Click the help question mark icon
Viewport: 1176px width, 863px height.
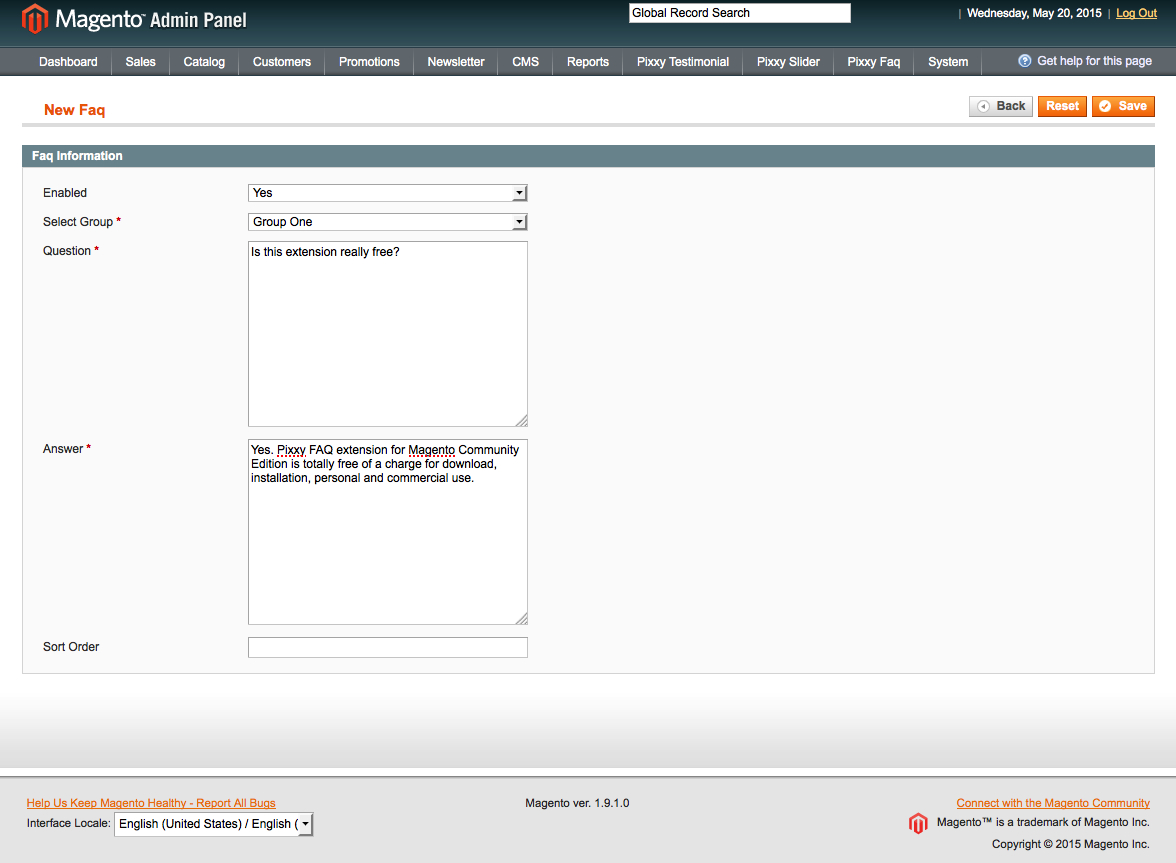(x=1024, y=61)
